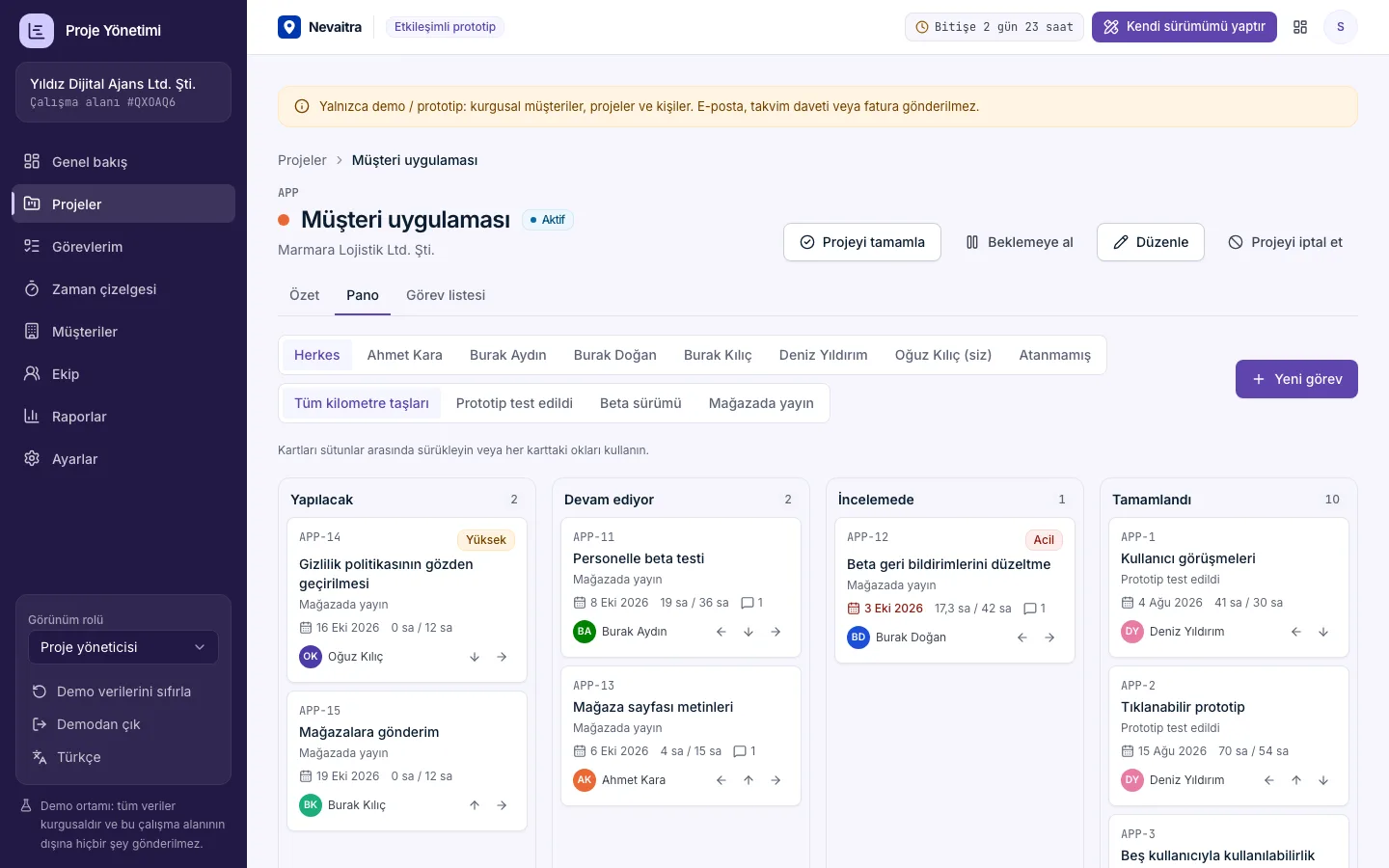Click the right arrow on Beta geri bildirimlerini düzeltme card
Viewport: 1389px width, 868px height.
[1049, 637]
